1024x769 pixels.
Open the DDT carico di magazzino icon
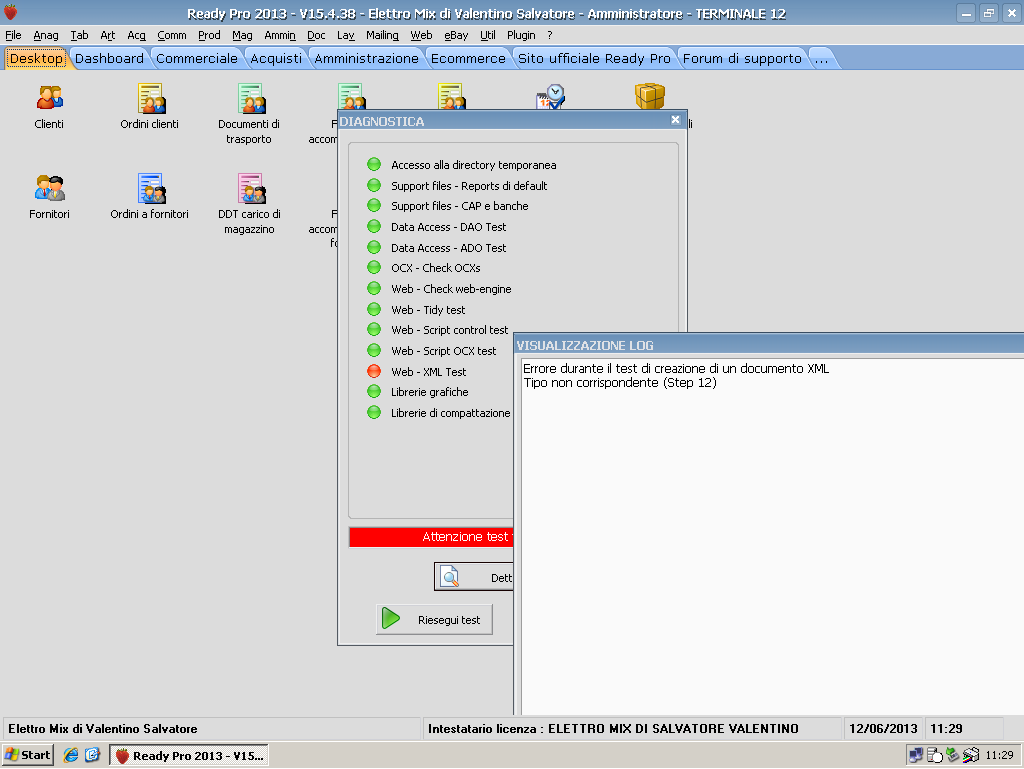coord(251,188)
